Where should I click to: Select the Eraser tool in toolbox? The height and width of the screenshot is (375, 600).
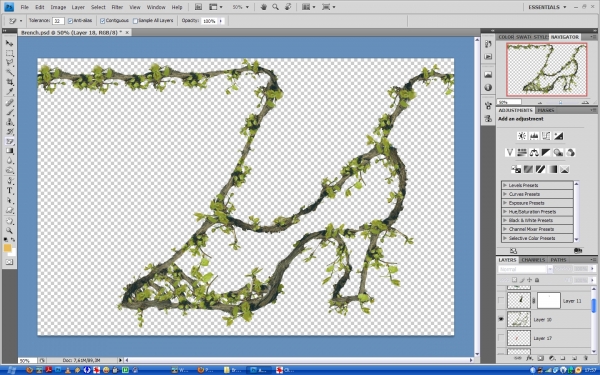10,142
